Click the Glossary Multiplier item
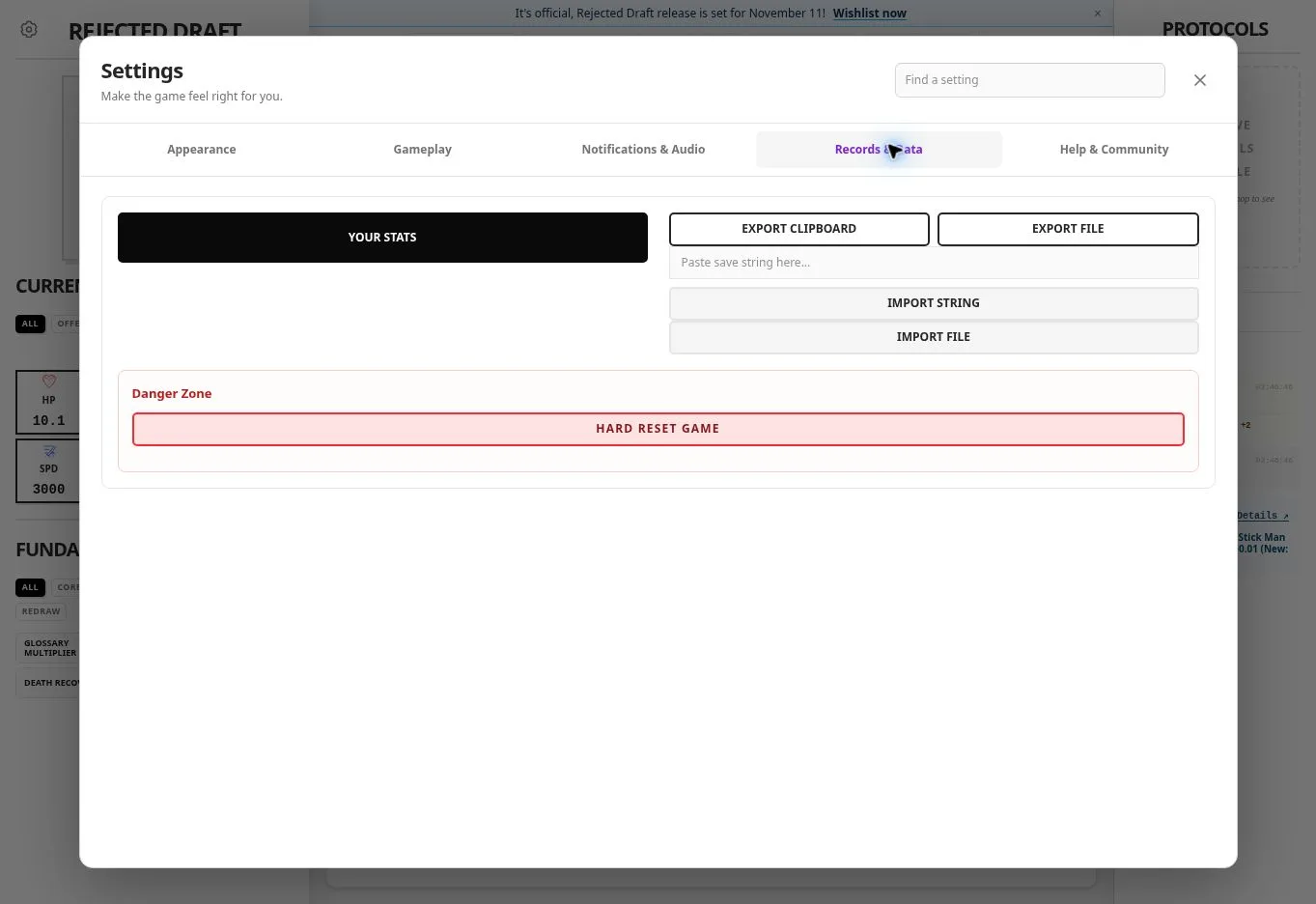The image size is (1316, 904). [47, 648]
